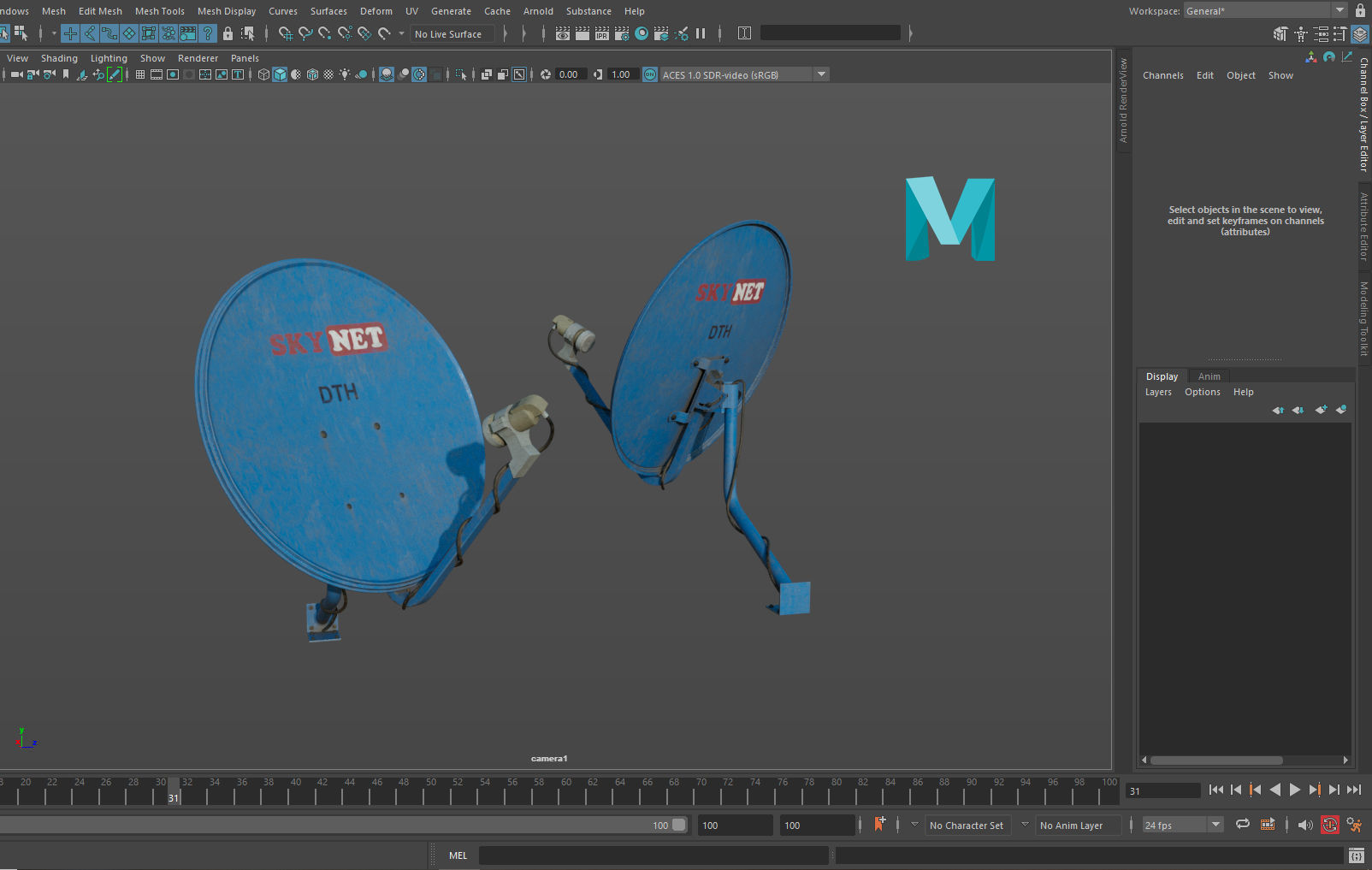Screen dimensions: 1372x870
Task: Open Script Editor icon
Action: [x=1357, y=855]
